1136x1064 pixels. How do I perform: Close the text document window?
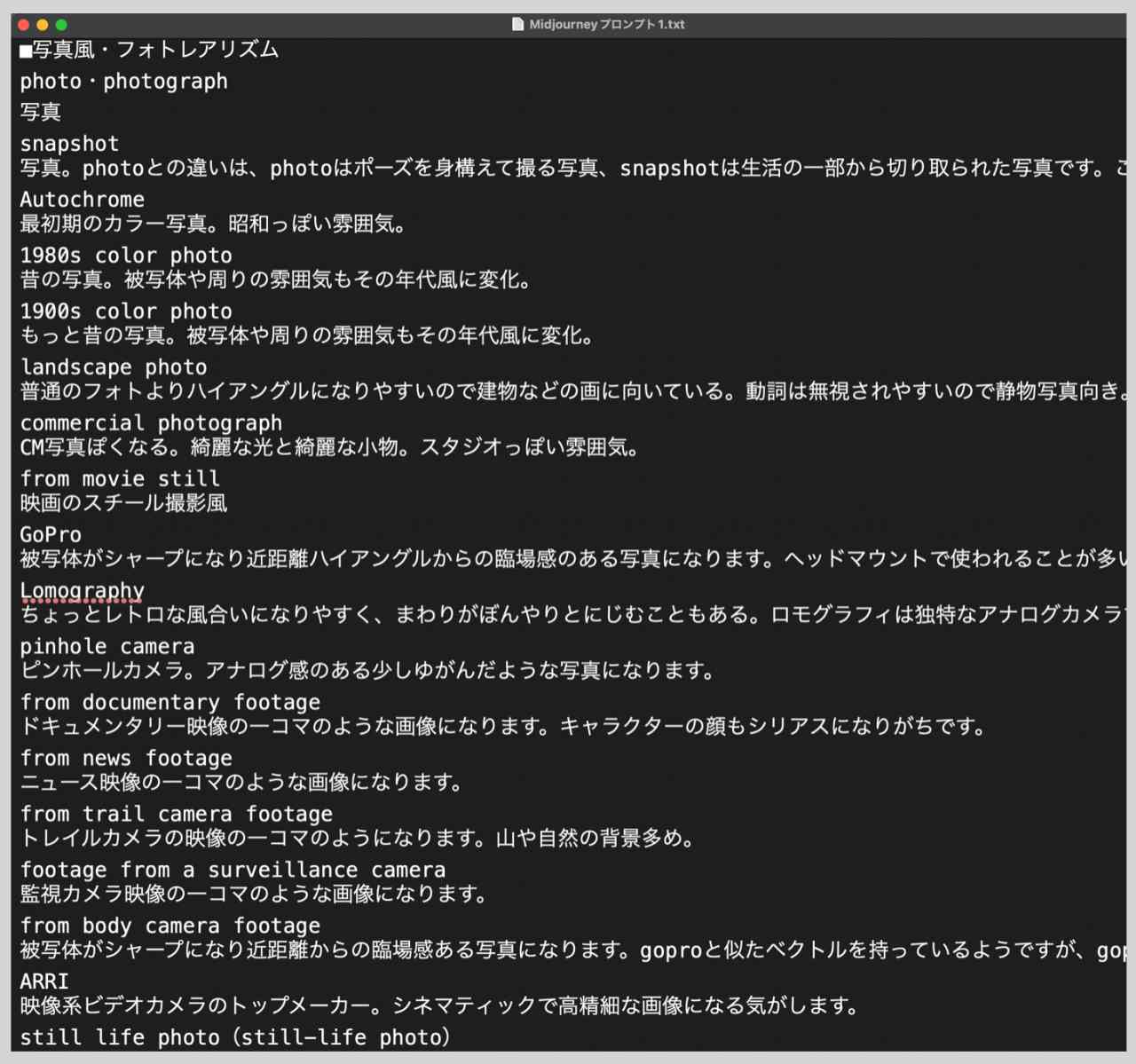[x=24, y=25]
